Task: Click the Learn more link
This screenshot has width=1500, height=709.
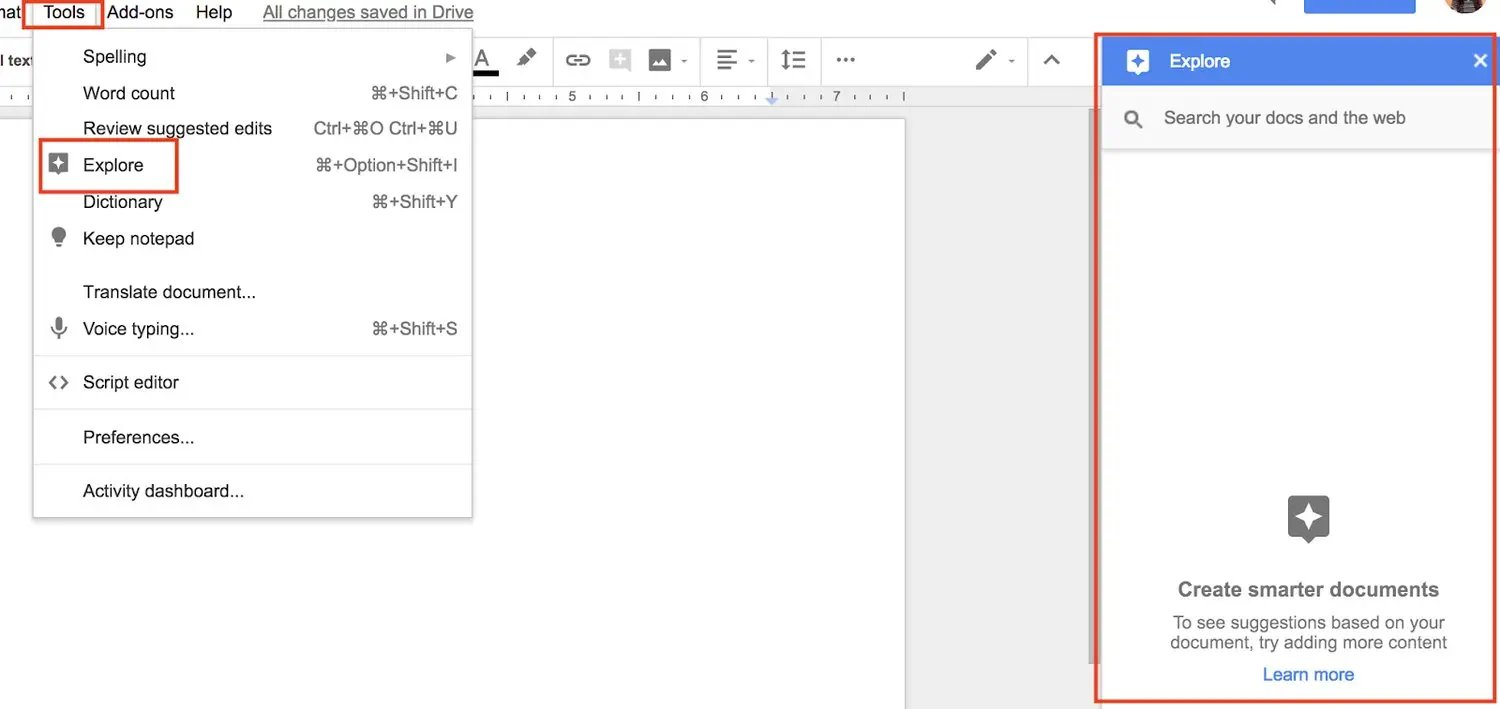Action: 1308,674
